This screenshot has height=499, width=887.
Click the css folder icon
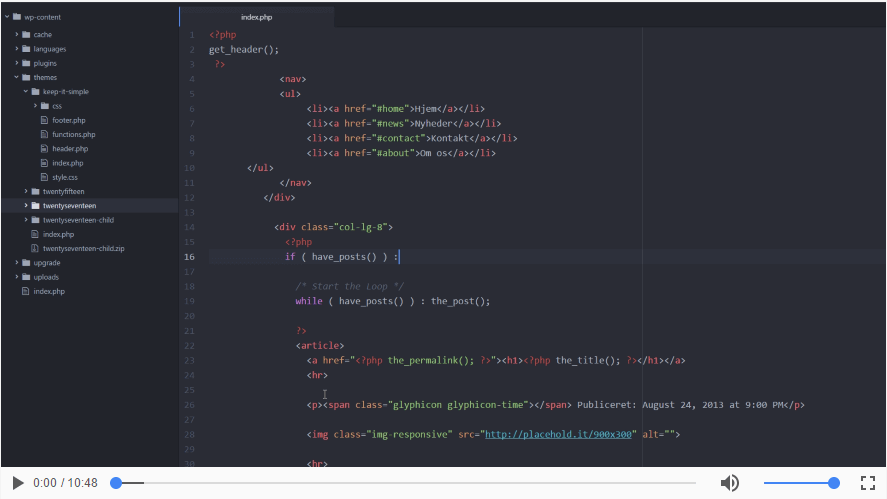pyautogui.click(x=45, y=106)
